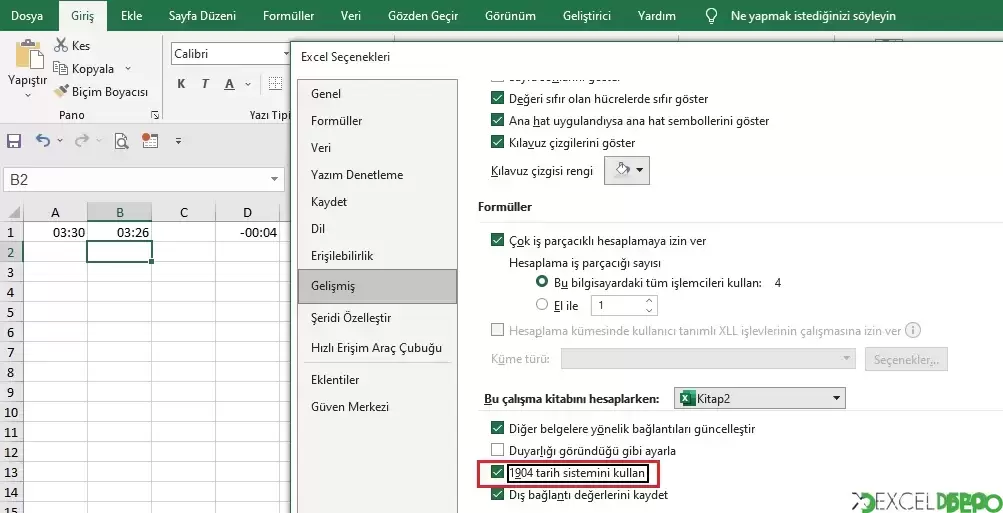Open Customize Quick Access Toolbar dropdown

pos(178,141)
